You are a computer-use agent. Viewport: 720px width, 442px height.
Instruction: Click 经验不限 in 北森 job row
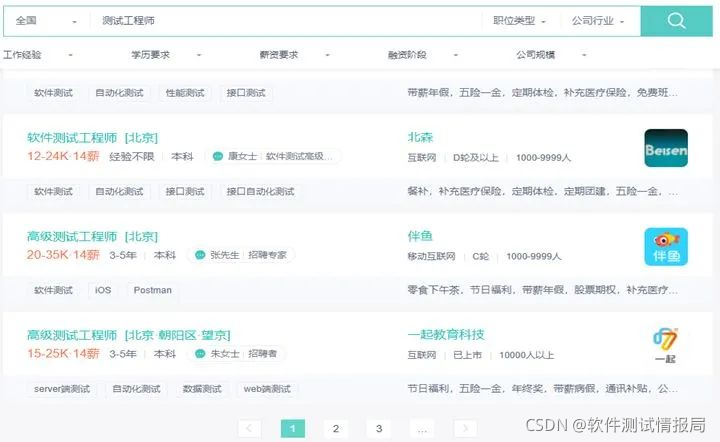coord(132,157)
